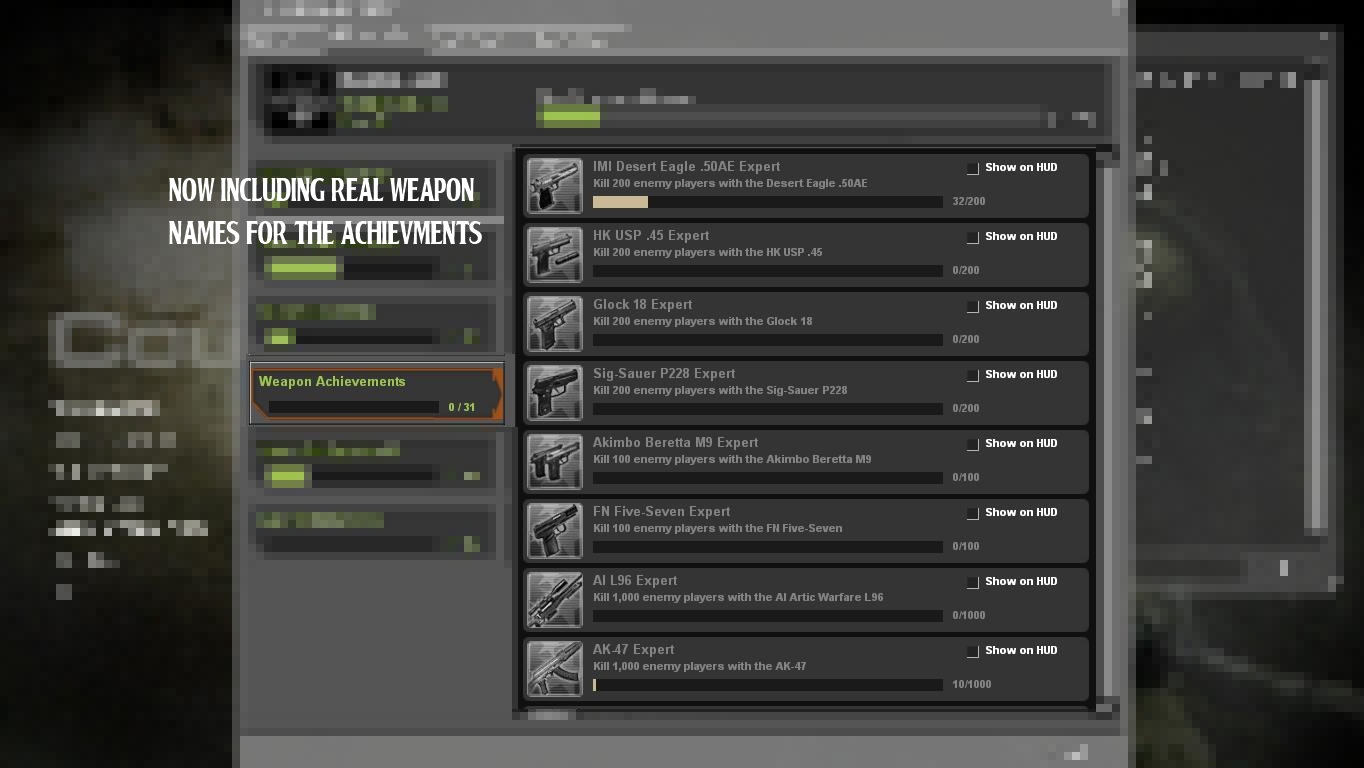The width and height of the screenshot is (1364, 768).
Task: Click the FN Five-Seven pistol icon
Action: click(x=554, y=530)
